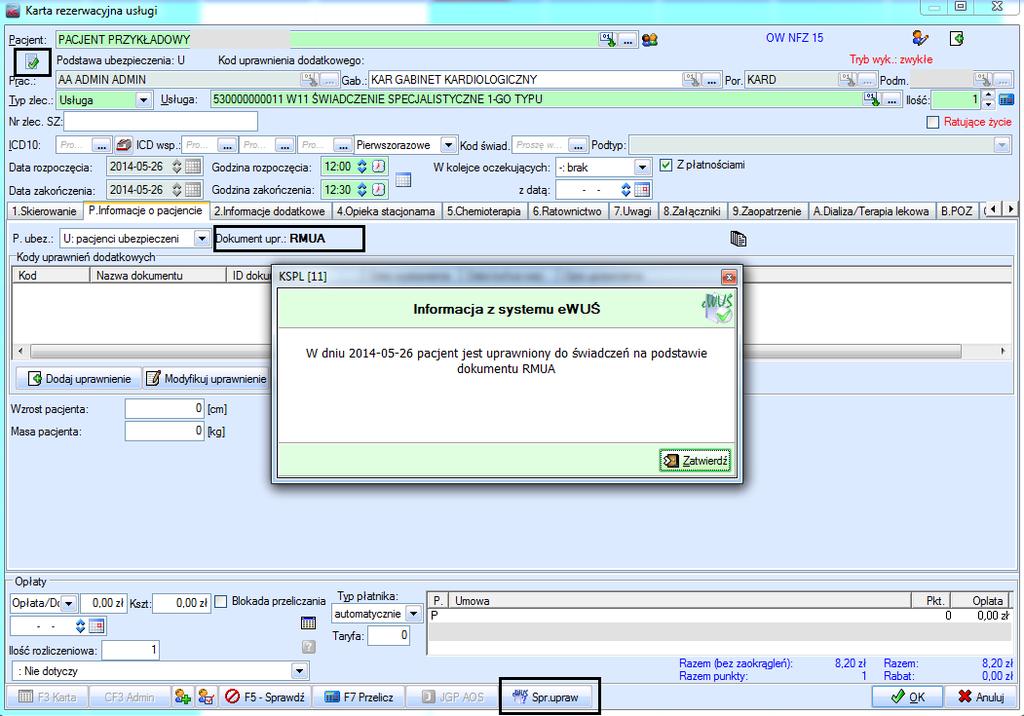Click the Taryfa input field
The height and width of the screenshot is (716, 1024).
389,635
